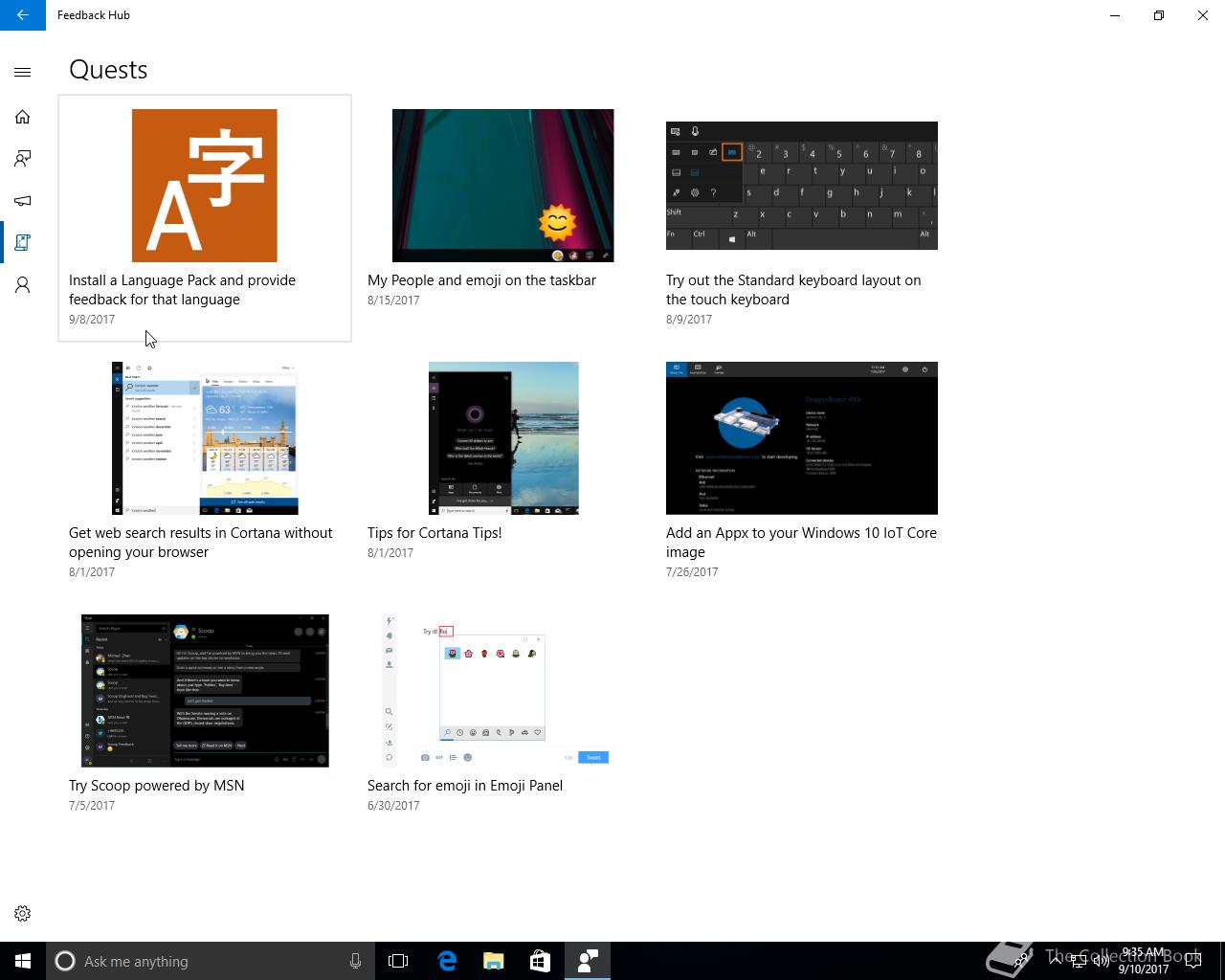Open Emoji Panel search thumbnail
The image size is (1225, 980).
pyautogui.click(x=496, y=691)
